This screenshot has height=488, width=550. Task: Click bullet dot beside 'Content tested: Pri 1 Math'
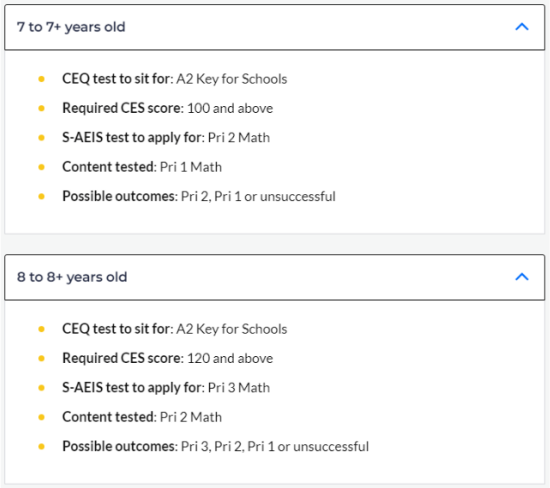41,167
